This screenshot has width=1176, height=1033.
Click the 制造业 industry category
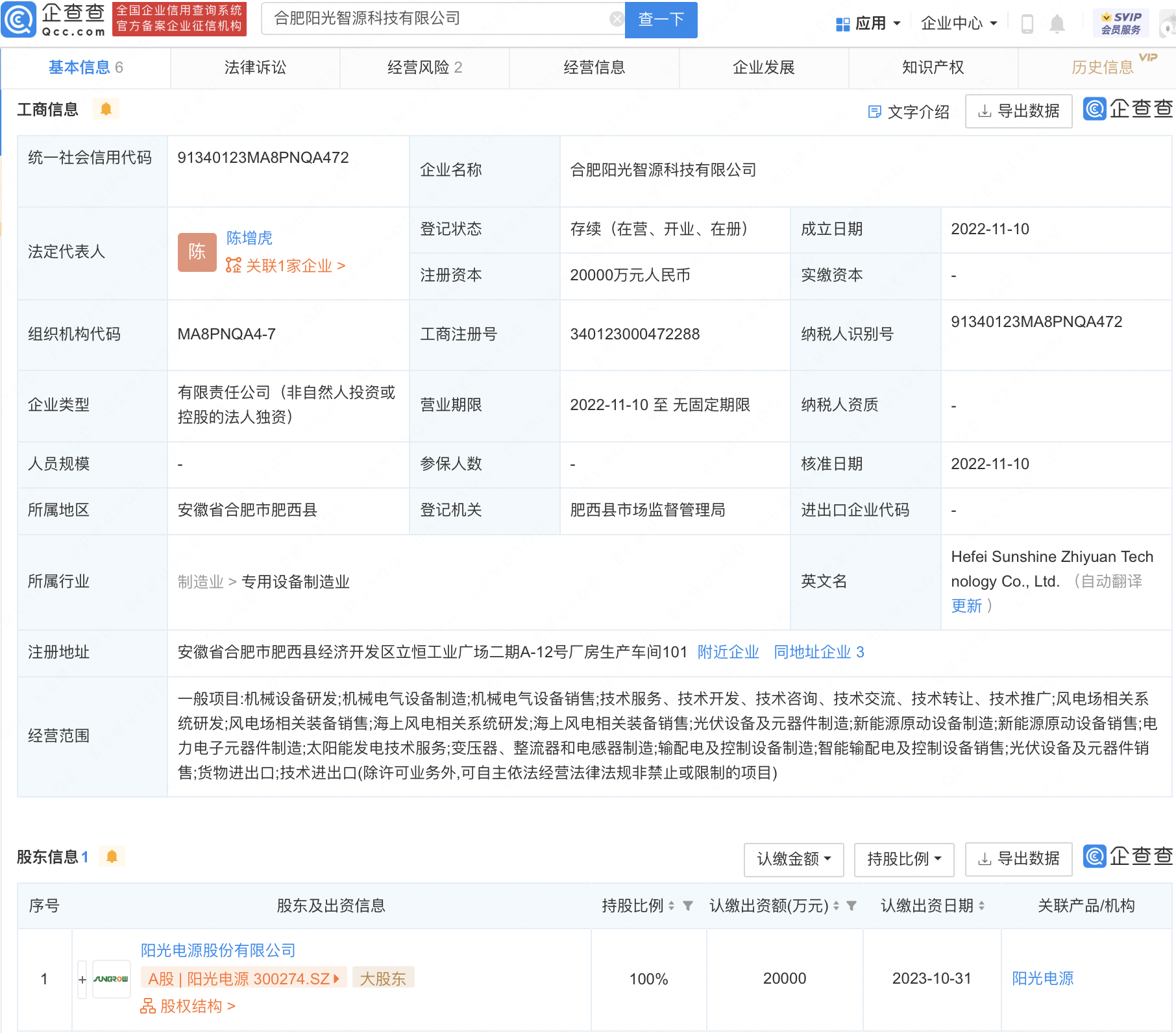click(201, 581)
